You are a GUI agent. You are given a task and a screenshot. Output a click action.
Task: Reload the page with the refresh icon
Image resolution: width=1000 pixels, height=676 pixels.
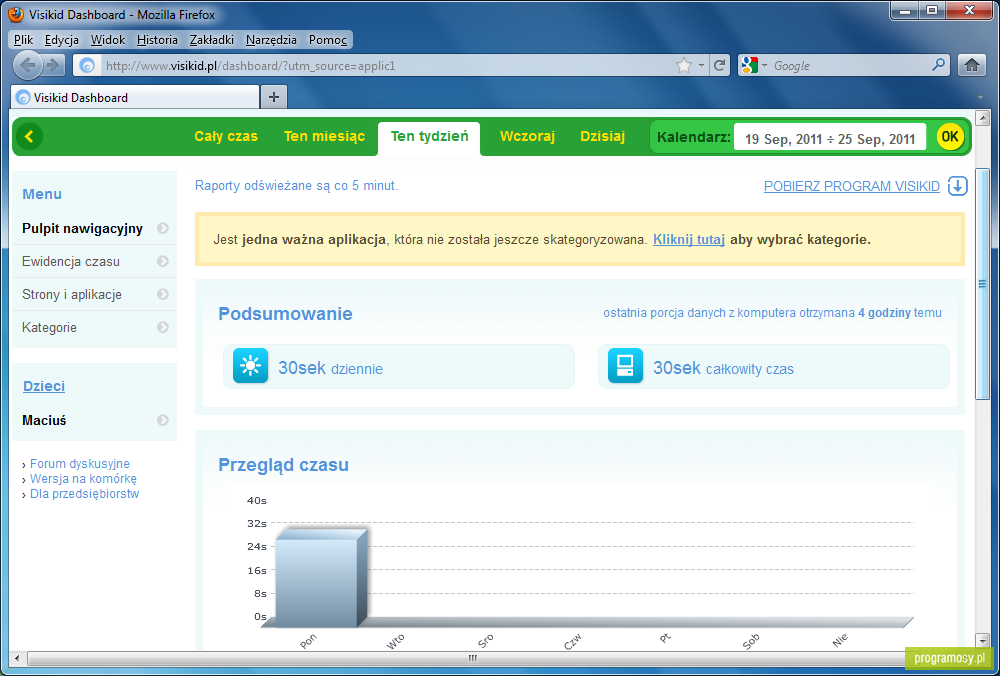click(x=719, y=65)
